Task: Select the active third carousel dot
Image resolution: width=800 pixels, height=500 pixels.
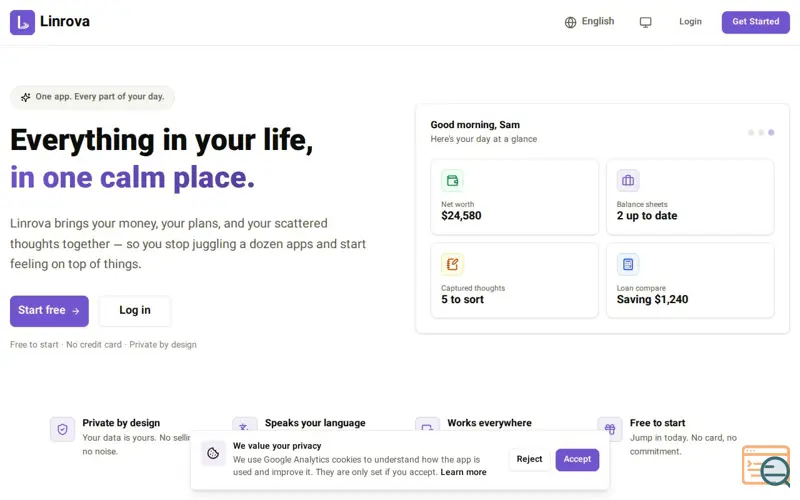Action: click(x=771, y=133)
